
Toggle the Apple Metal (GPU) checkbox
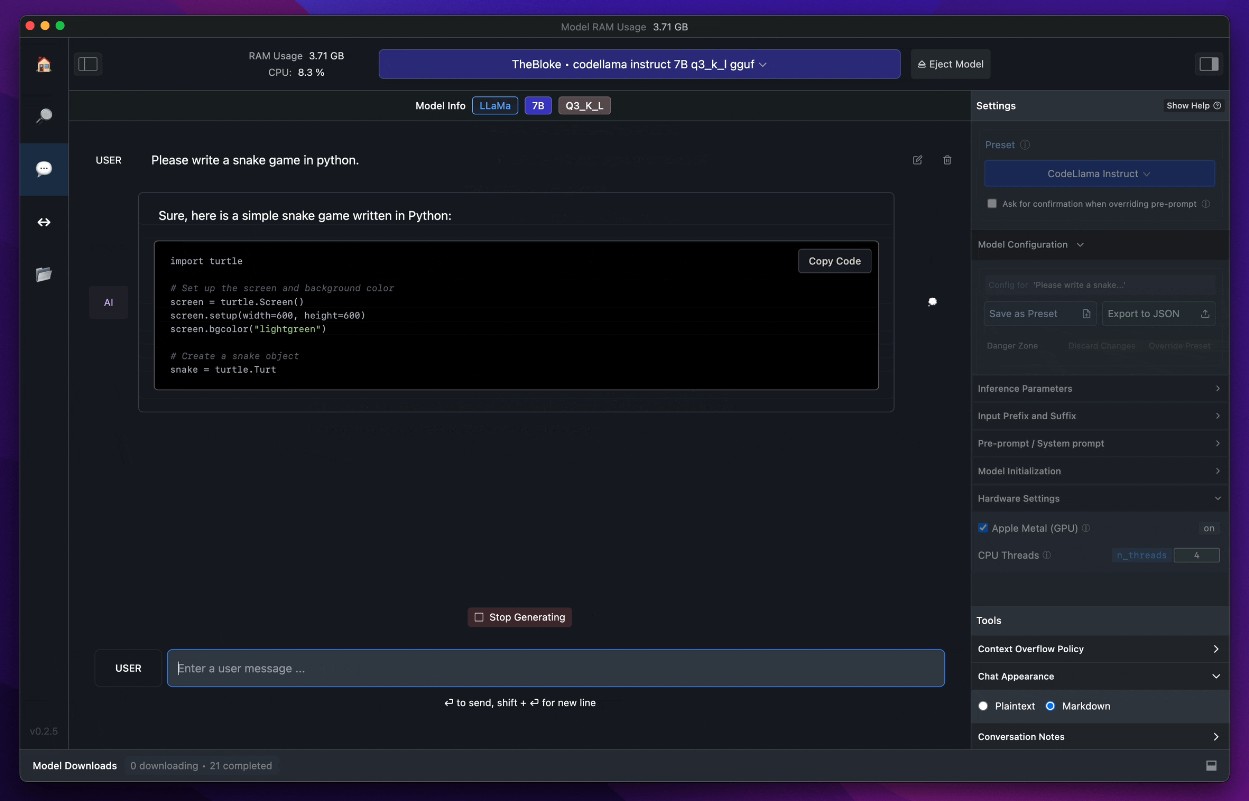[983, 528]
